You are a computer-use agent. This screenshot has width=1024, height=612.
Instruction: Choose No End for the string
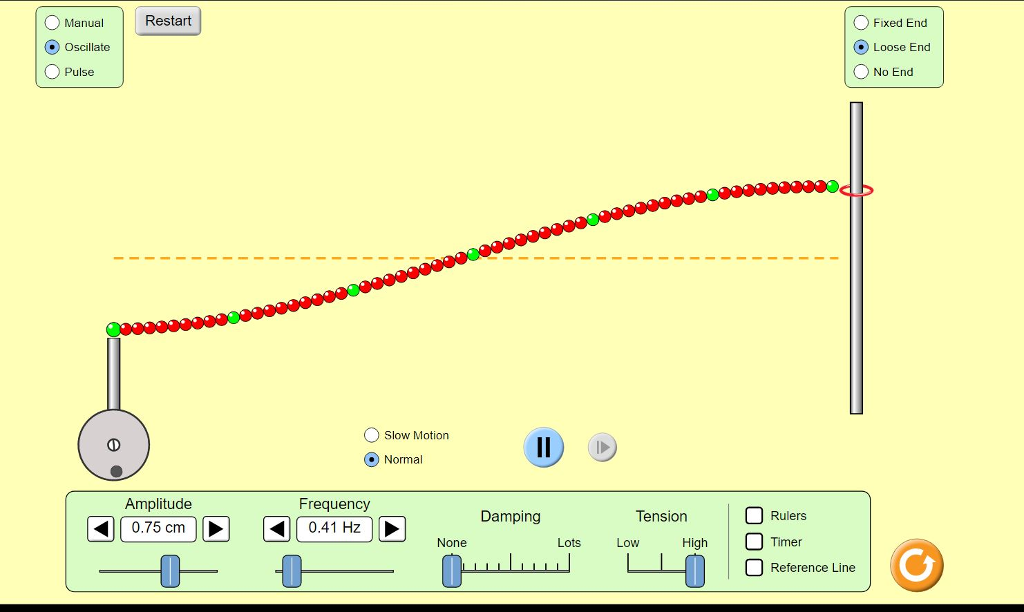coord(860,71)
